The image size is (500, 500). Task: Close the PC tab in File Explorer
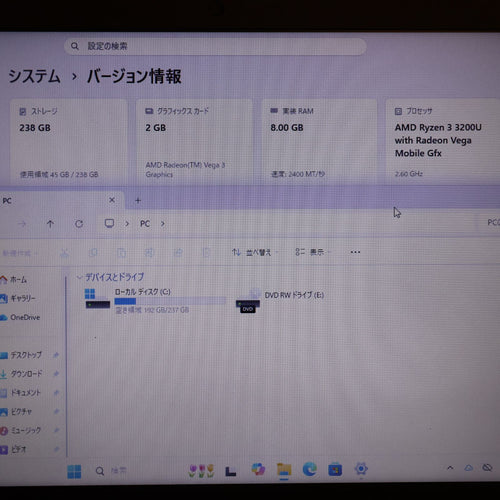(112, 200)
